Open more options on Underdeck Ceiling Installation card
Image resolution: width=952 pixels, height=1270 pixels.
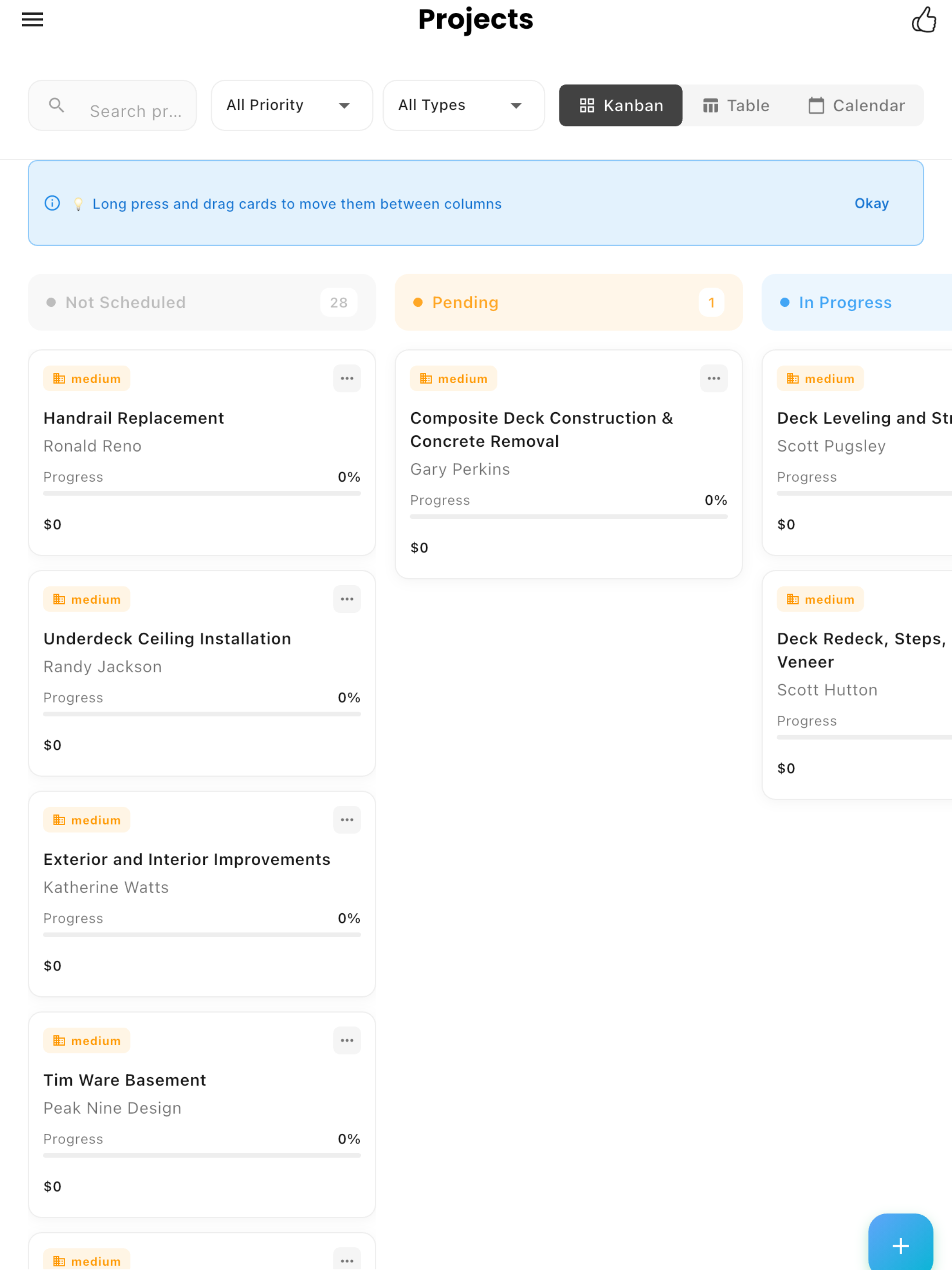click(347, 599)
